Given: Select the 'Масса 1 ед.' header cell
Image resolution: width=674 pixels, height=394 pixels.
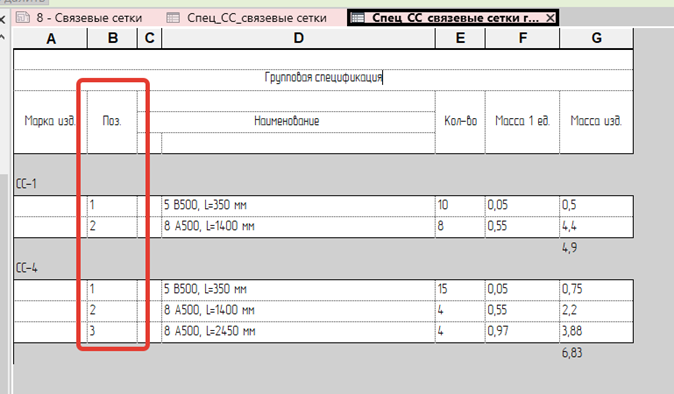Looking at the screenshot, I should (x=522, y=122).
